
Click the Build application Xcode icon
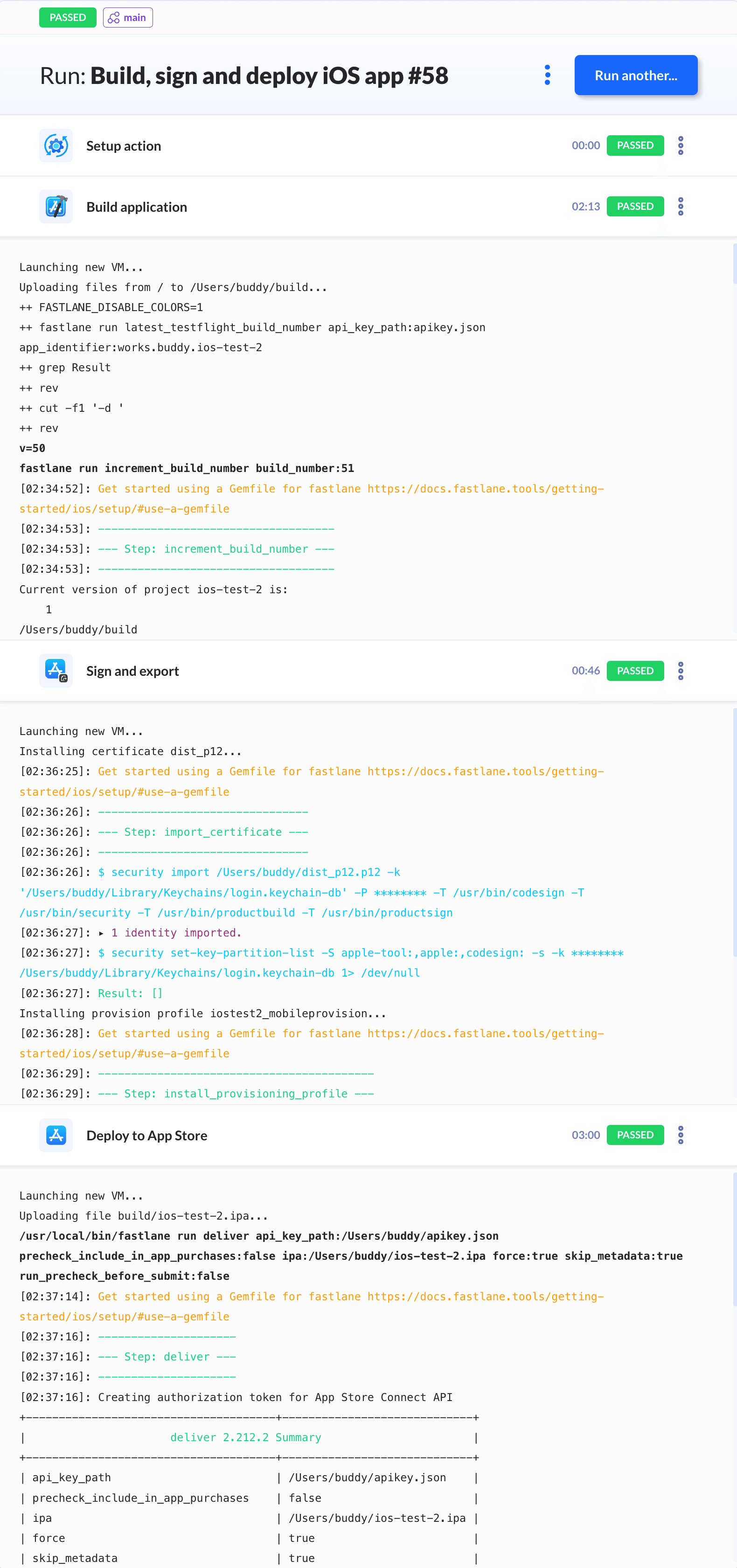click(56, 206)
